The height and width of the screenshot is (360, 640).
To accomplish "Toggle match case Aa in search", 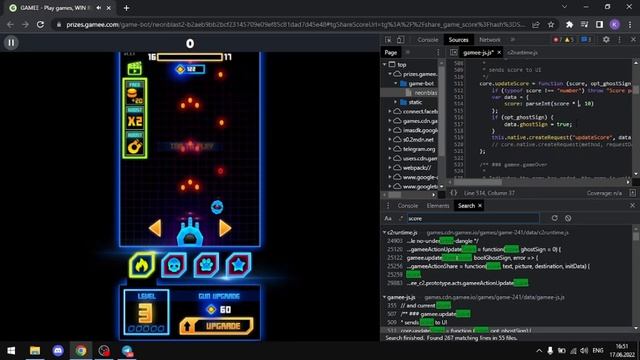I will pos(388,218).
